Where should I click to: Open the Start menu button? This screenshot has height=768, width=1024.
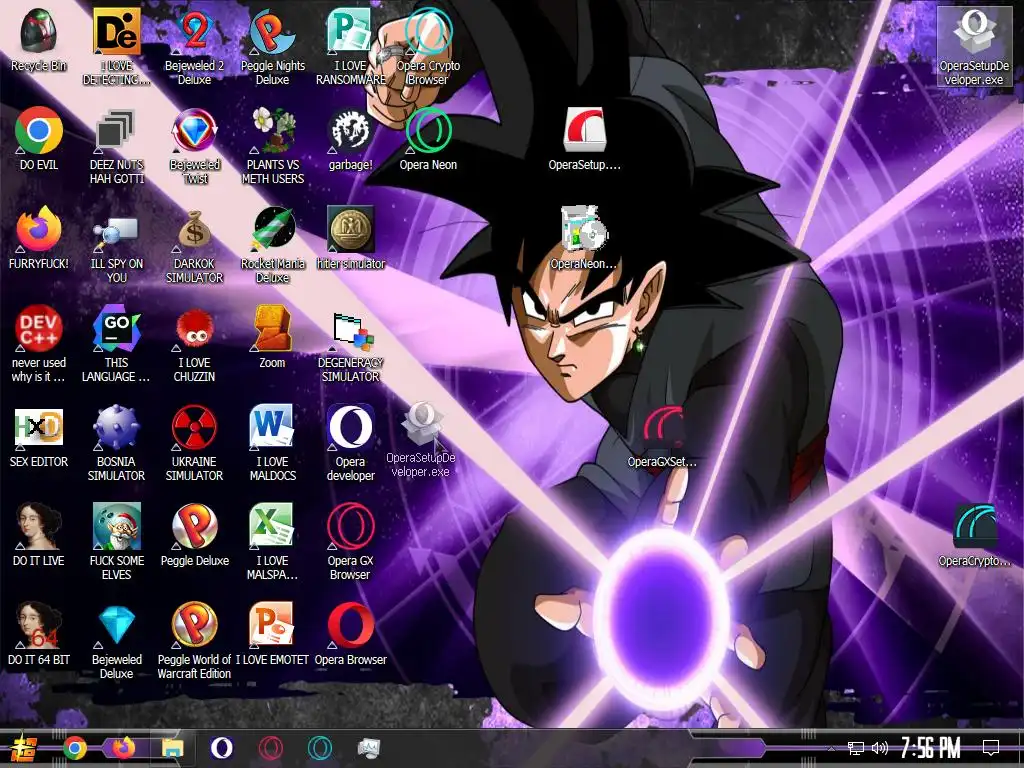click(x=24, y=748)
